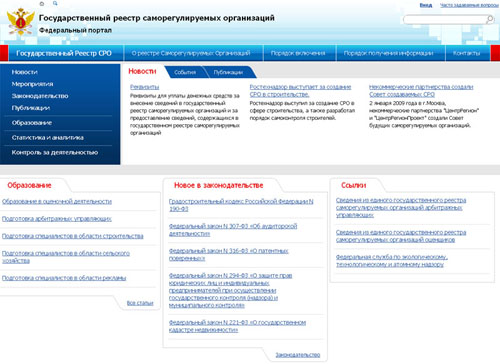Select Законодательство in the sidebar
Viewport: 500px width, 364px height.
[40, 96]
